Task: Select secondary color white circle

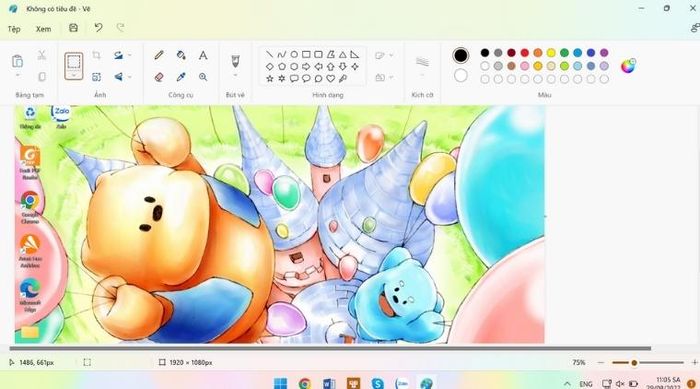Action: [x=461, y=75]
